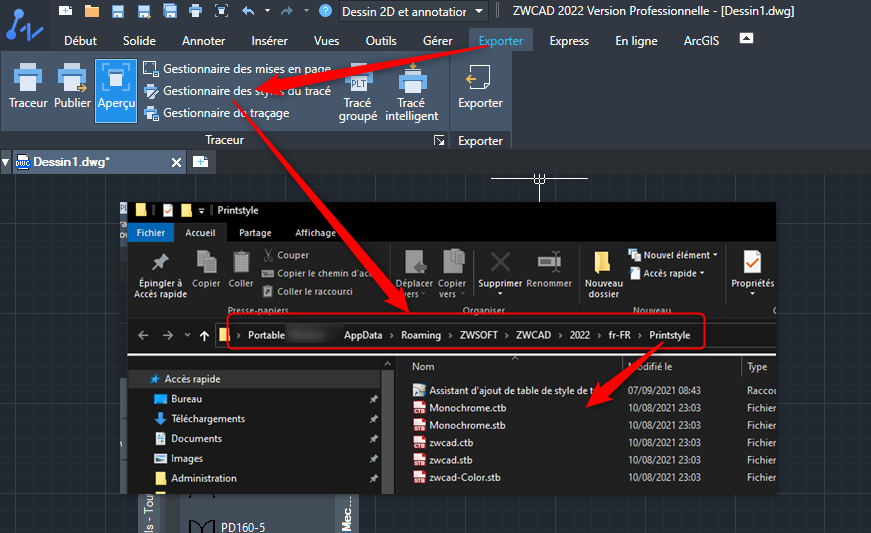Open the recent locations dropdown in Explorer
The image size is (871, 533).
[x=187, y=335]
